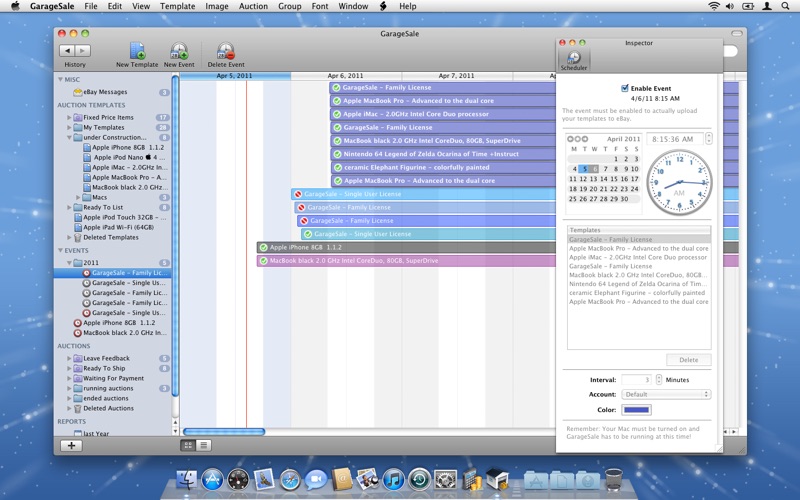The image size is (800, 500).
Task: Open the Auction menu
Action: coord(253,6)
